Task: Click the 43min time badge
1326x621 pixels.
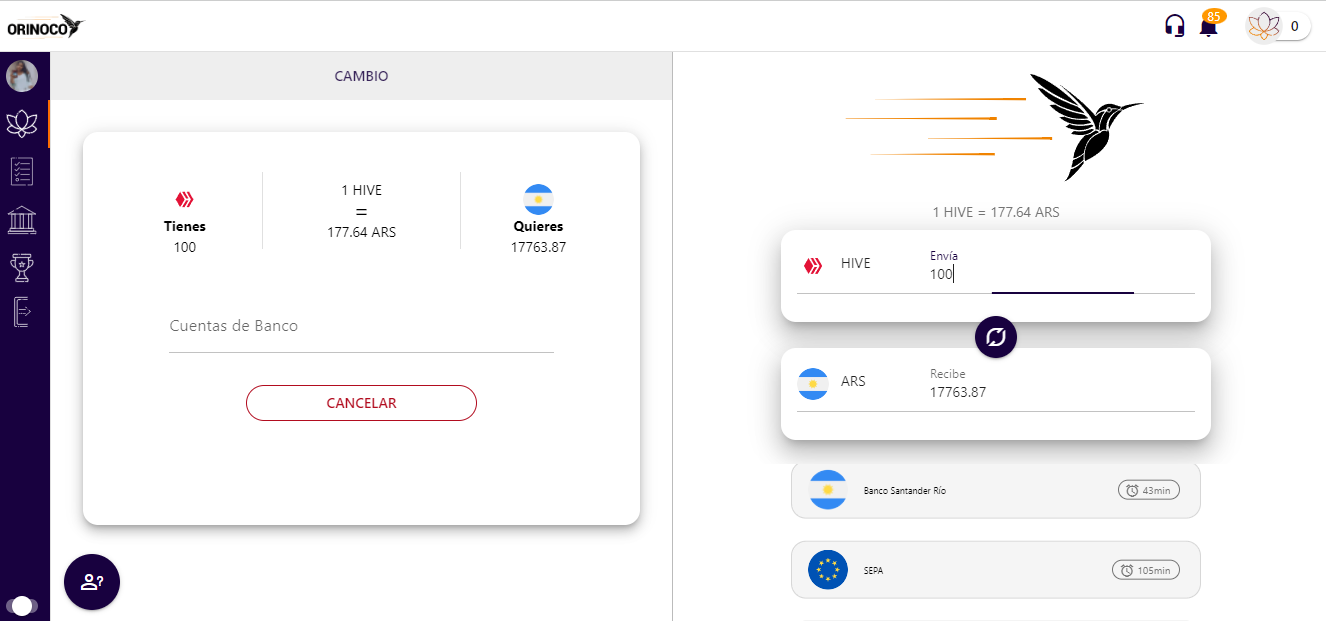Action: pyautogui.click(x=1149, y=490)
